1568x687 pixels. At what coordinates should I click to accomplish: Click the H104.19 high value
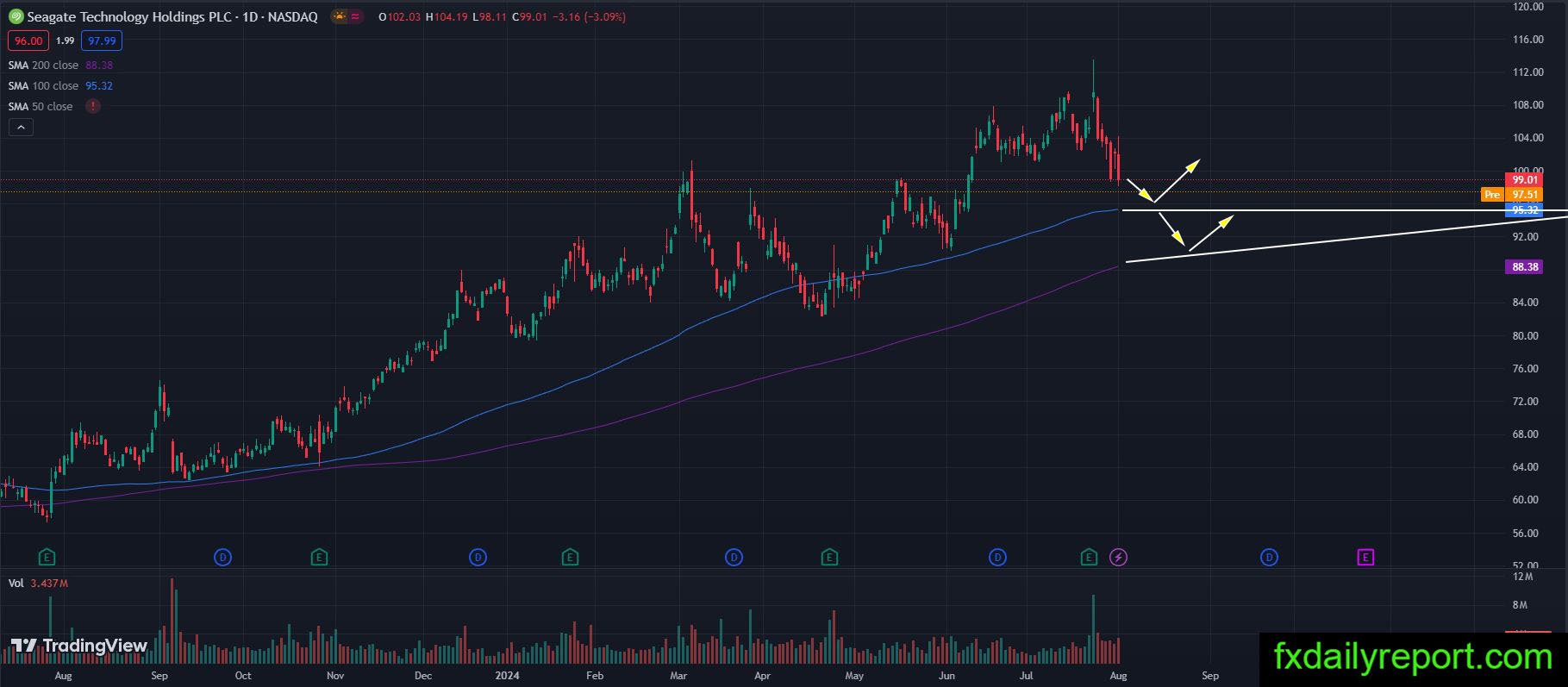pyautogui.click(x=447, y=16)
